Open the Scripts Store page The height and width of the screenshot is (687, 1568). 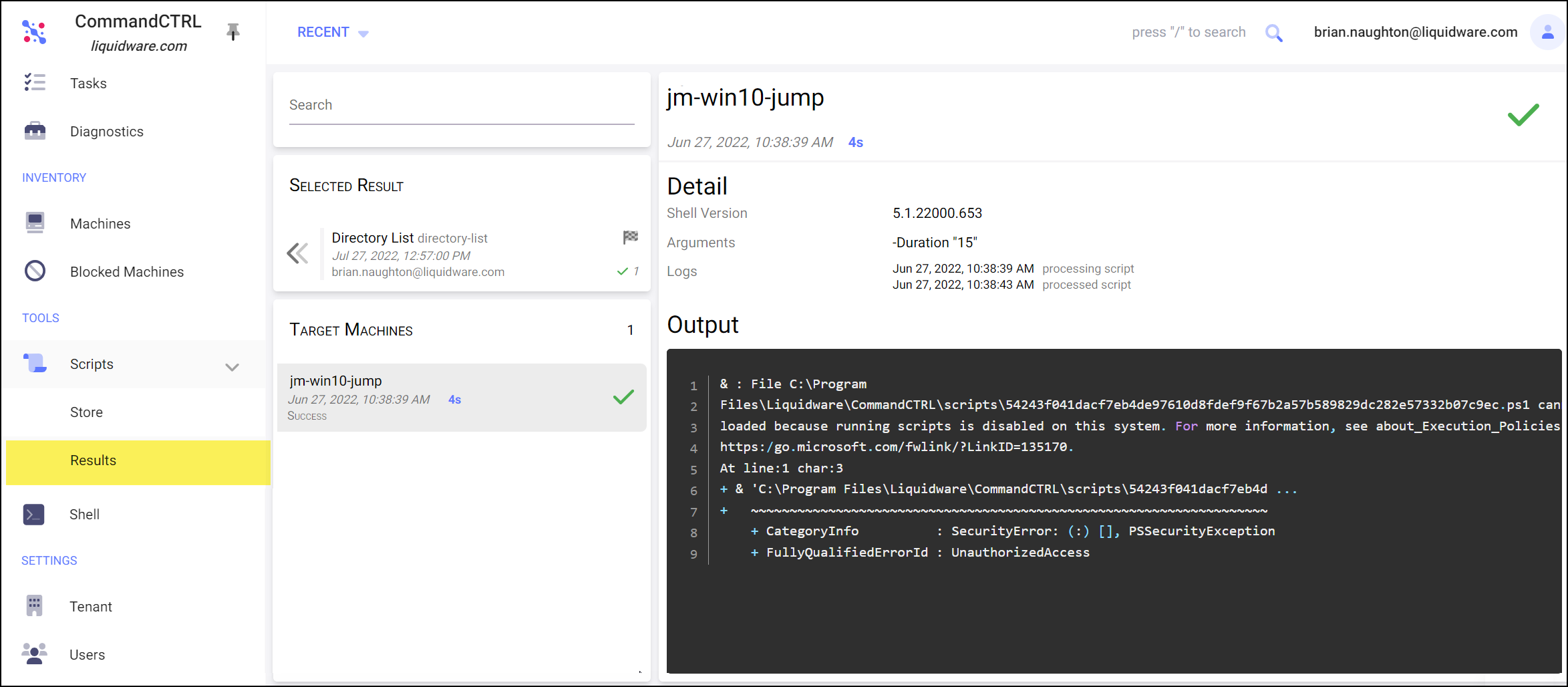pos(86,412)
